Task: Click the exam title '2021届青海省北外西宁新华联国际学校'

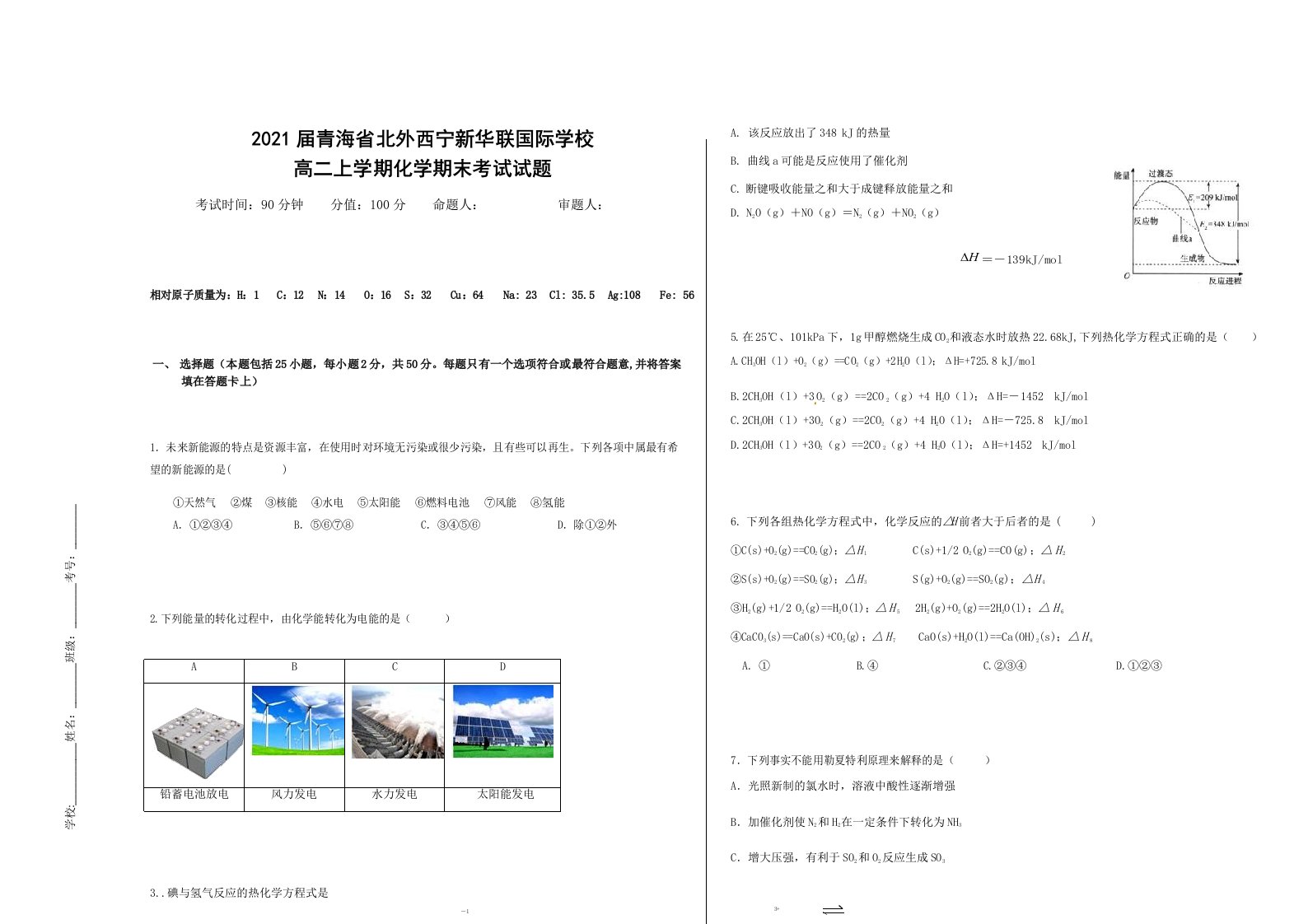Action: (x=423, y=139)
